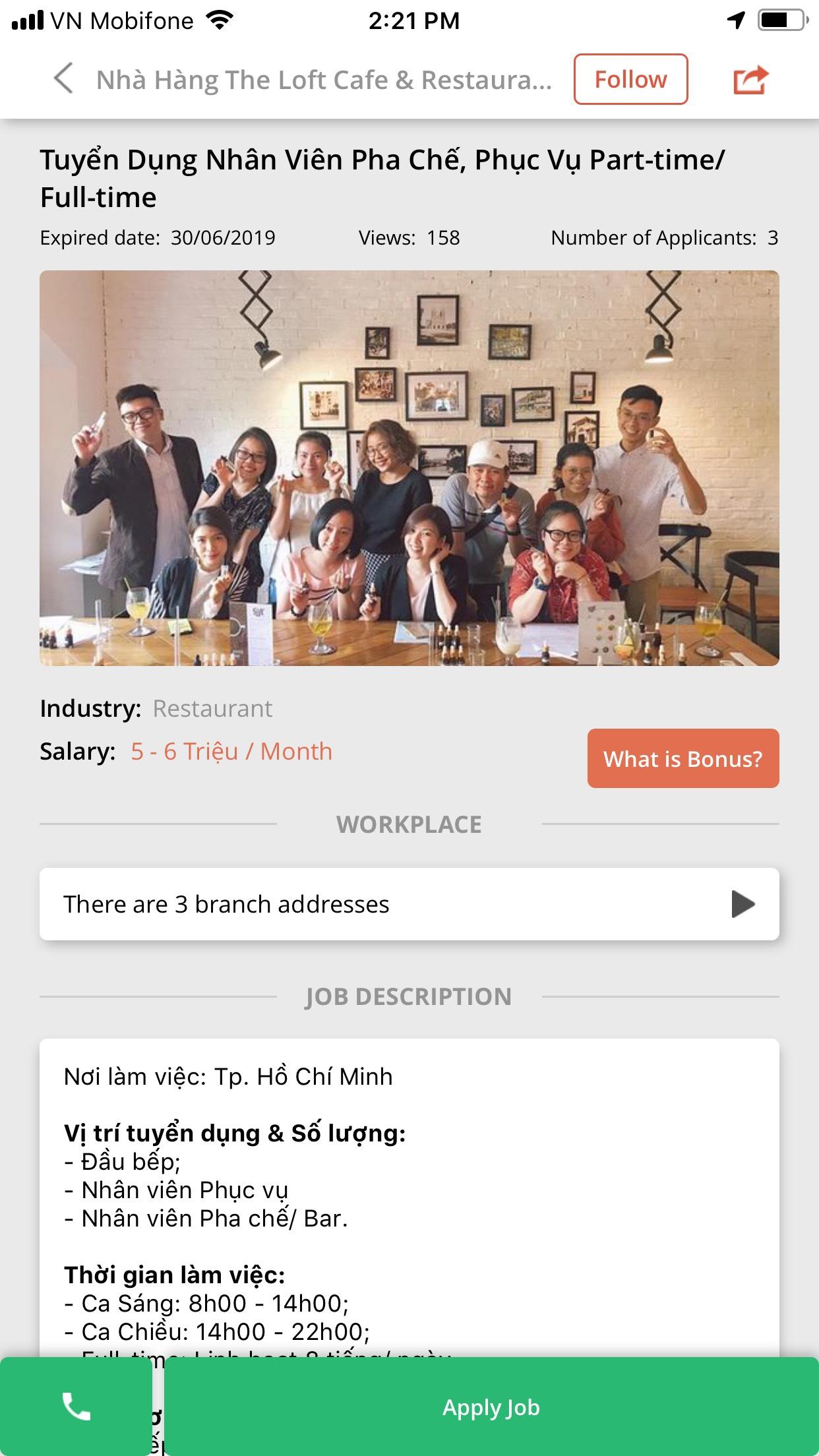This screenshot has height=1456, width=819.
Task: Tap the WORKPLACE section header
Action: pos(409,824)
